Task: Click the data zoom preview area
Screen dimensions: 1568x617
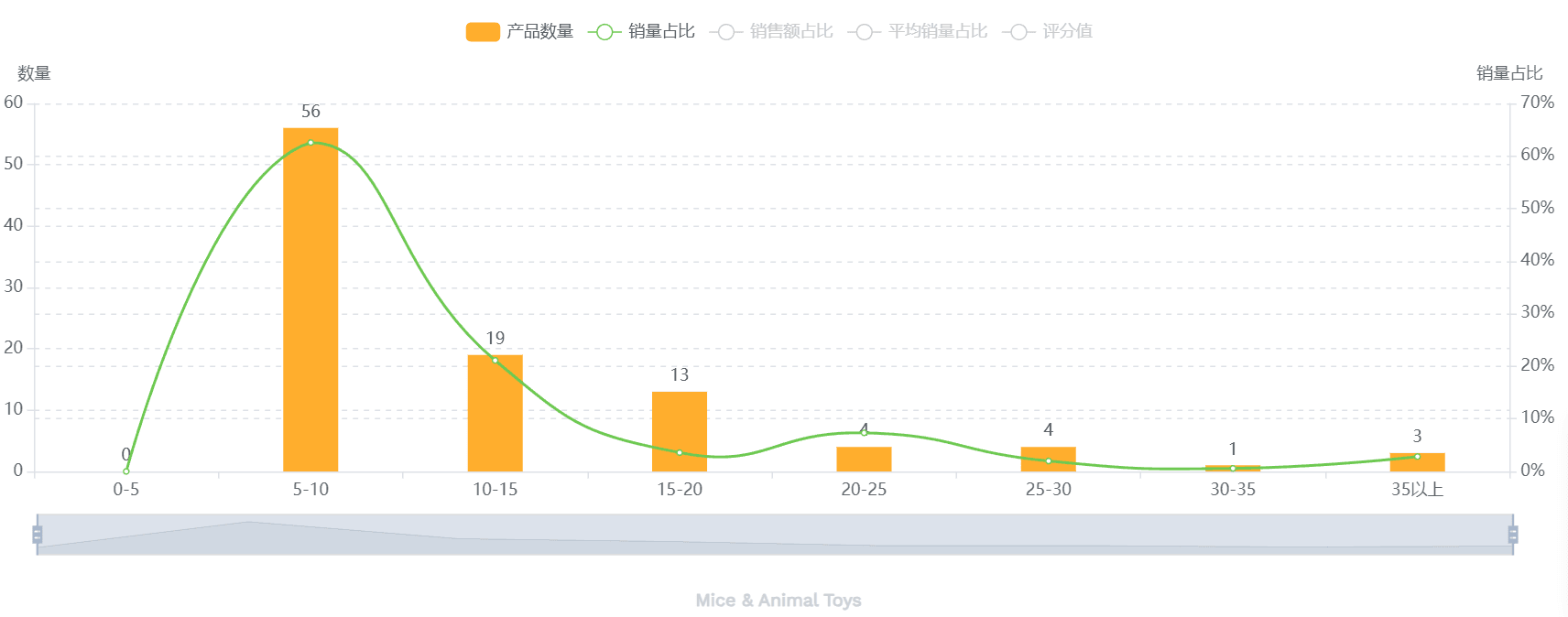Action: tap(775, 535)
